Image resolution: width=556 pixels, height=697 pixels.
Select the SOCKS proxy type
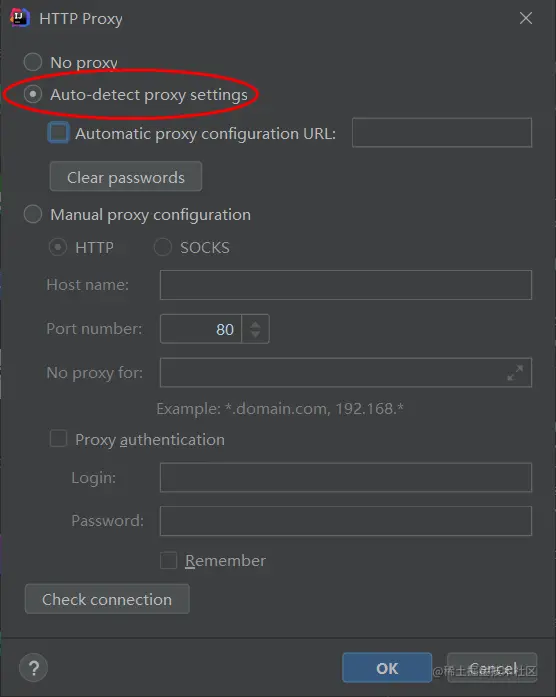coord(163,247)
